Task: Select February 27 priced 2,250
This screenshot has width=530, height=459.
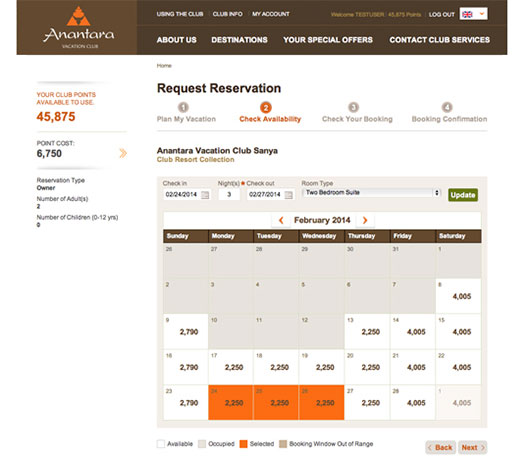Action: [x=367, y=403]
